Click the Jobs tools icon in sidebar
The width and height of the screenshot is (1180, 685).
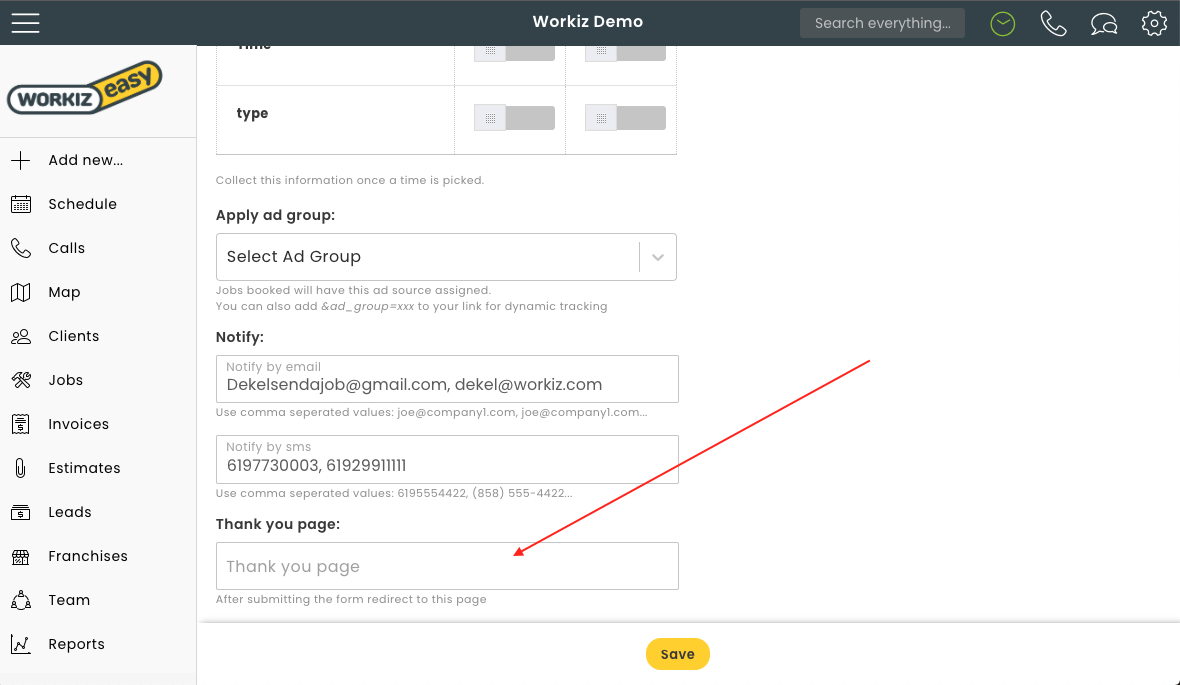[x=21, y=380]
